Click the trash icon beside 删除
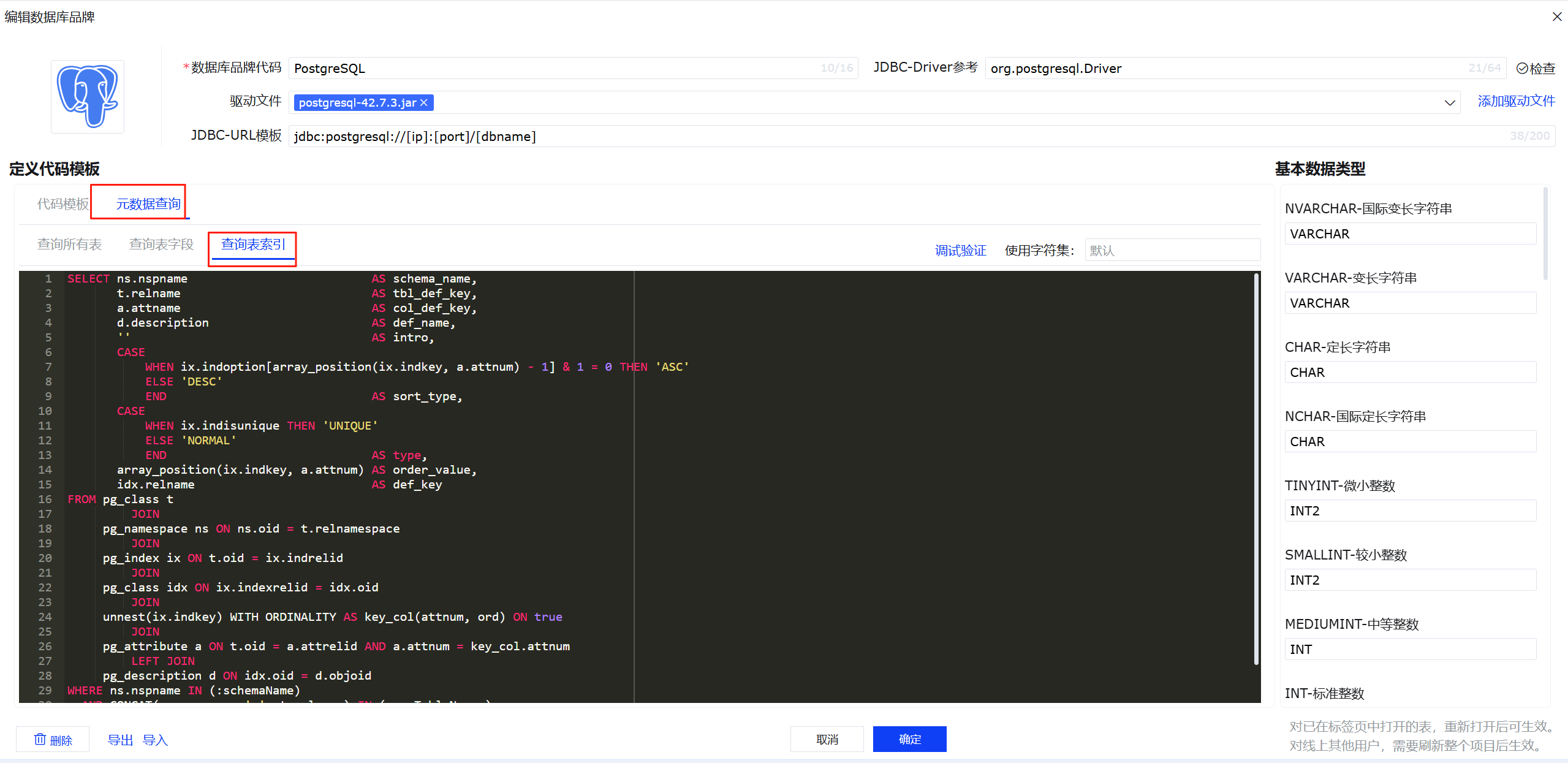Screen dimensions: 1568x763 (40, 739)
